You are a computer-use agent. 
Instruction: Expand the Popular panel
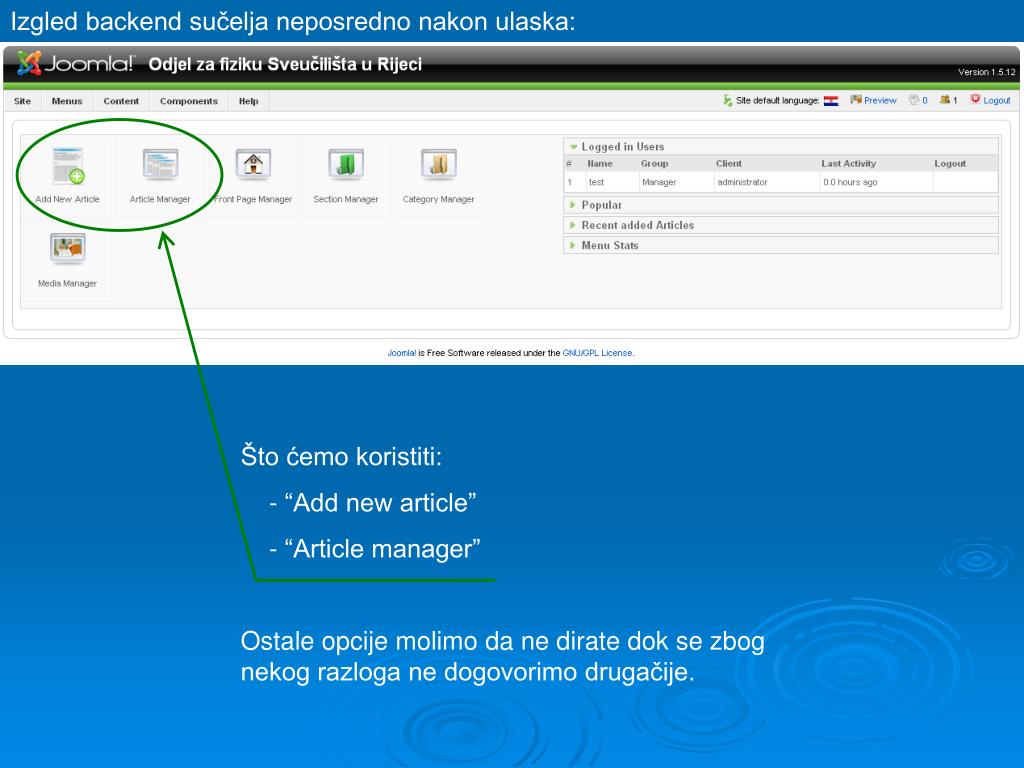tap(781, 205)
